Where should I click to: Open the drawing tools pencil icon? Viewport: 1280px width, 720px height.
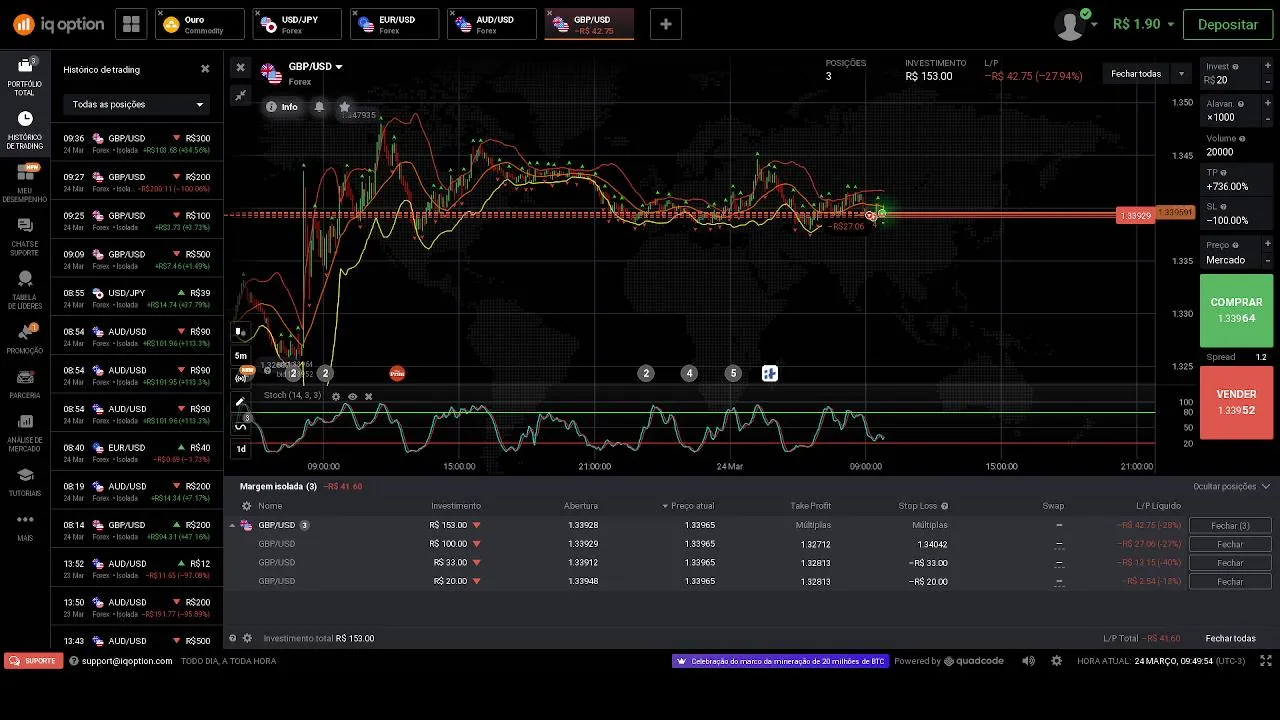coord(240,402)
